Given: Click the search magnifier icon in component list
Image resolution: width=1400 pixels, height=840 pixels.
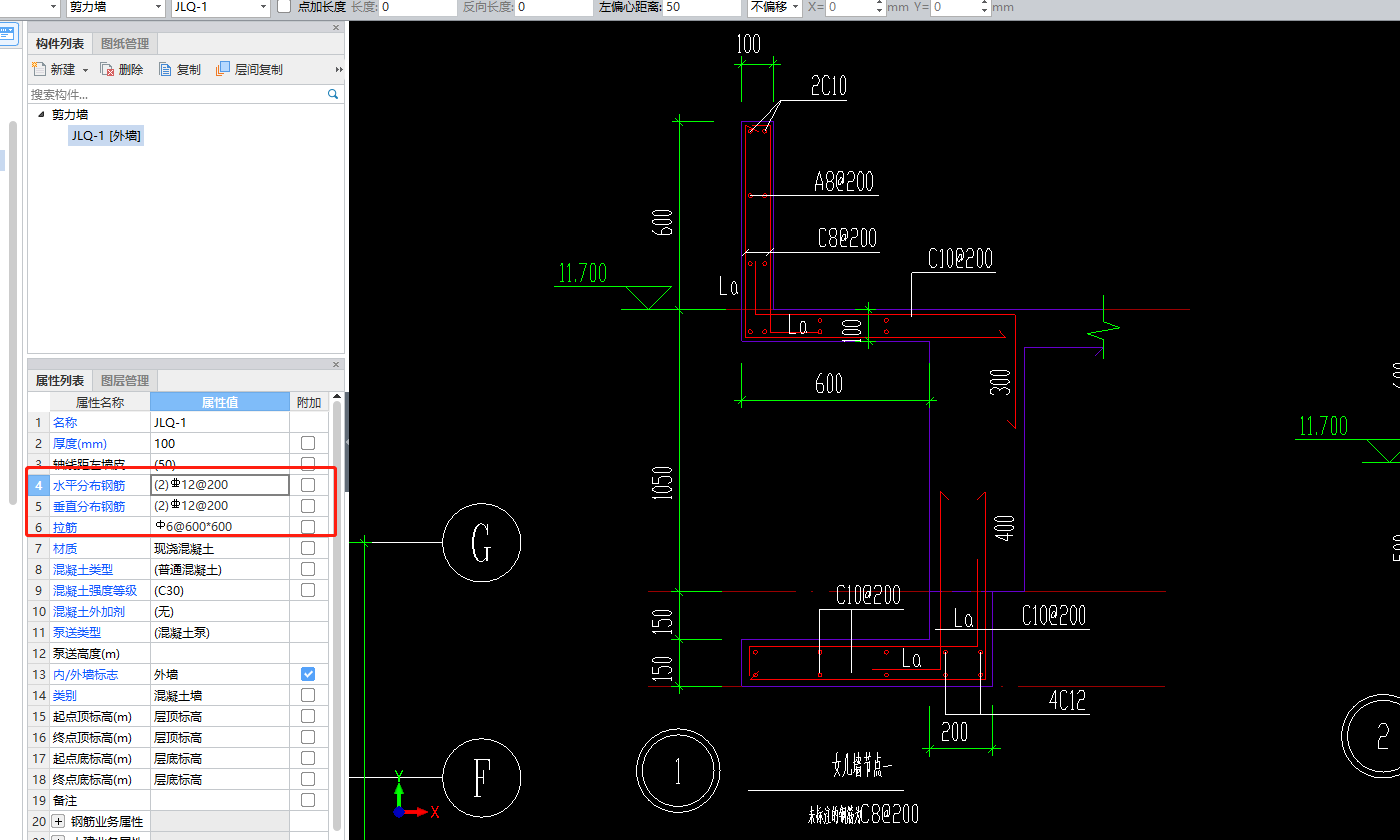Looking at the screenshot, I should tap(333, 94).
